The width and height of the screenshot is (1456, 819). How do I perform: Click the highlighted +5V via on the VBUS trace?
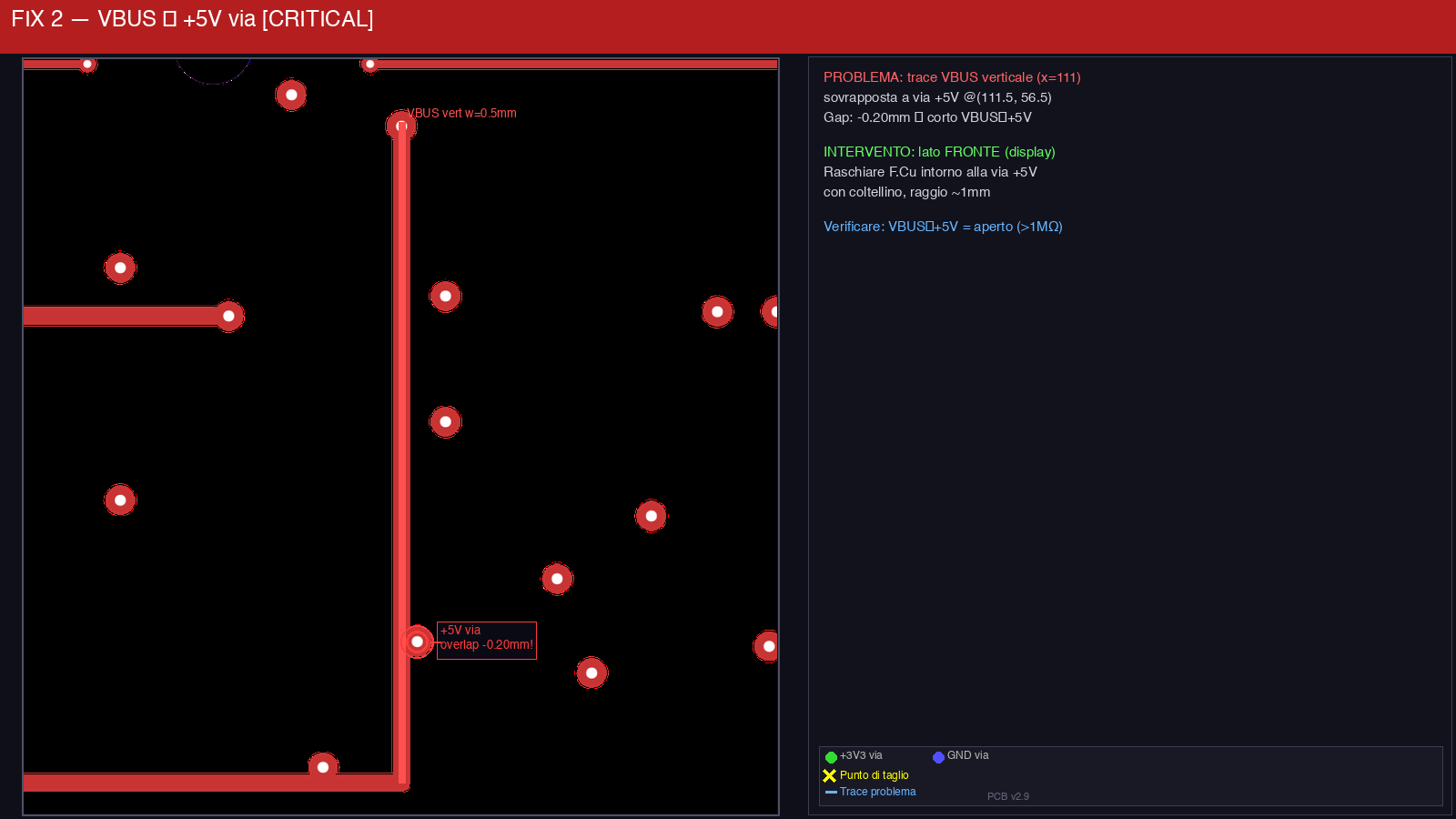(x=417, y=642)
